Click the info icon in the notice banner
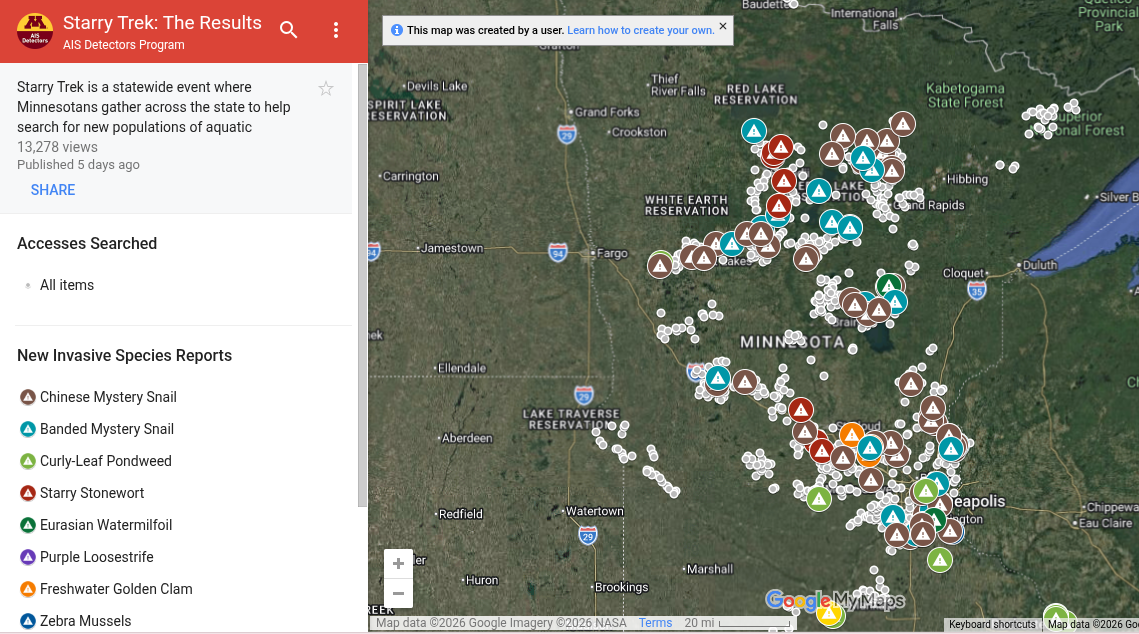 pos(397,31)
